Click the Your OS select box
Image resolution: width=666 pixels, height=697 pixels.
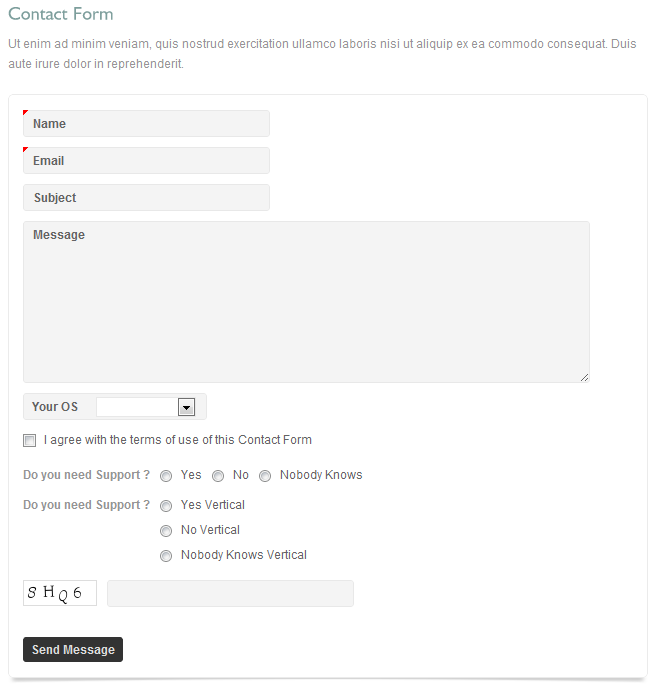[137, 407]
